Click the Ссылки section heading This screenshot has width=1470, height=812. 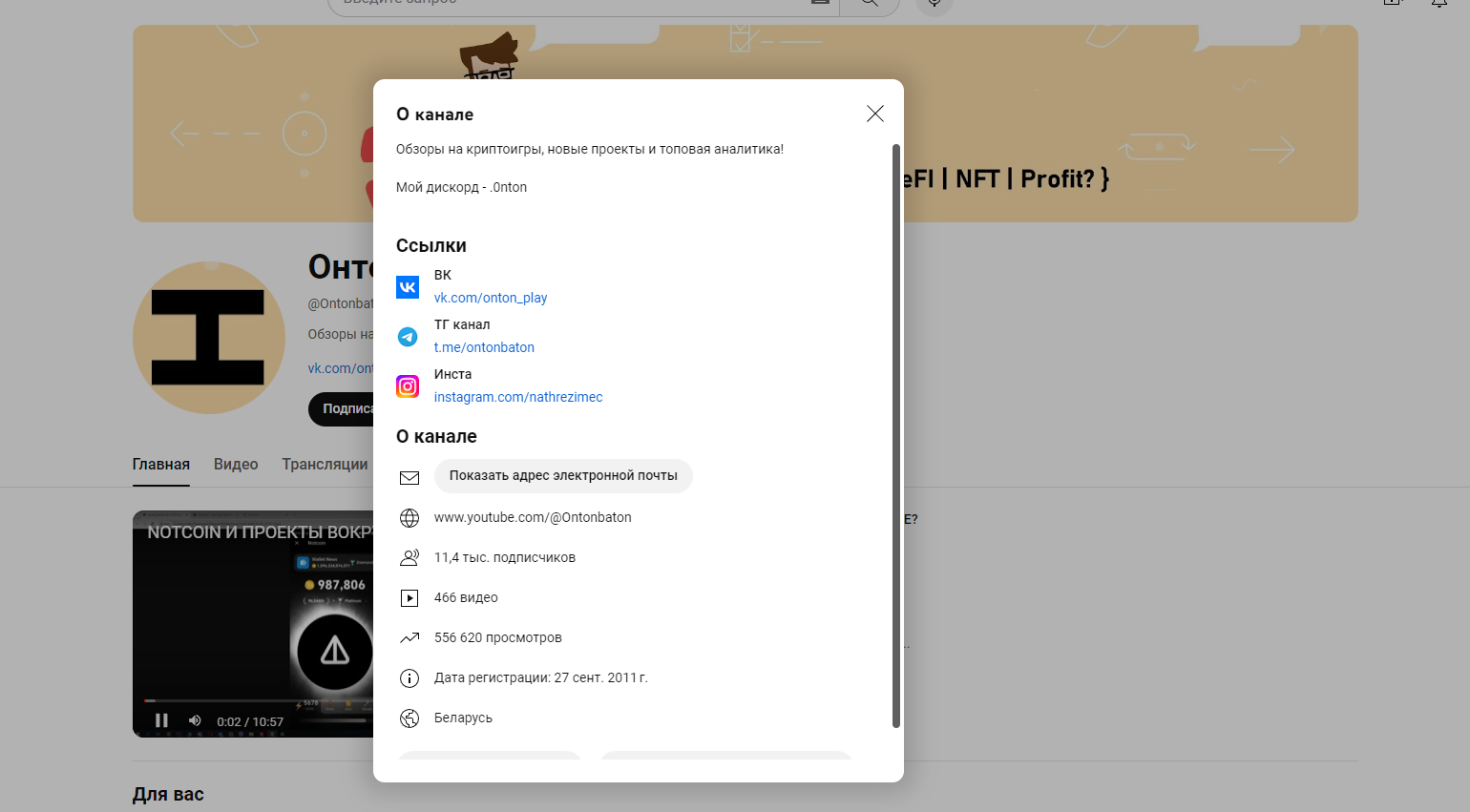pos(431,245)
